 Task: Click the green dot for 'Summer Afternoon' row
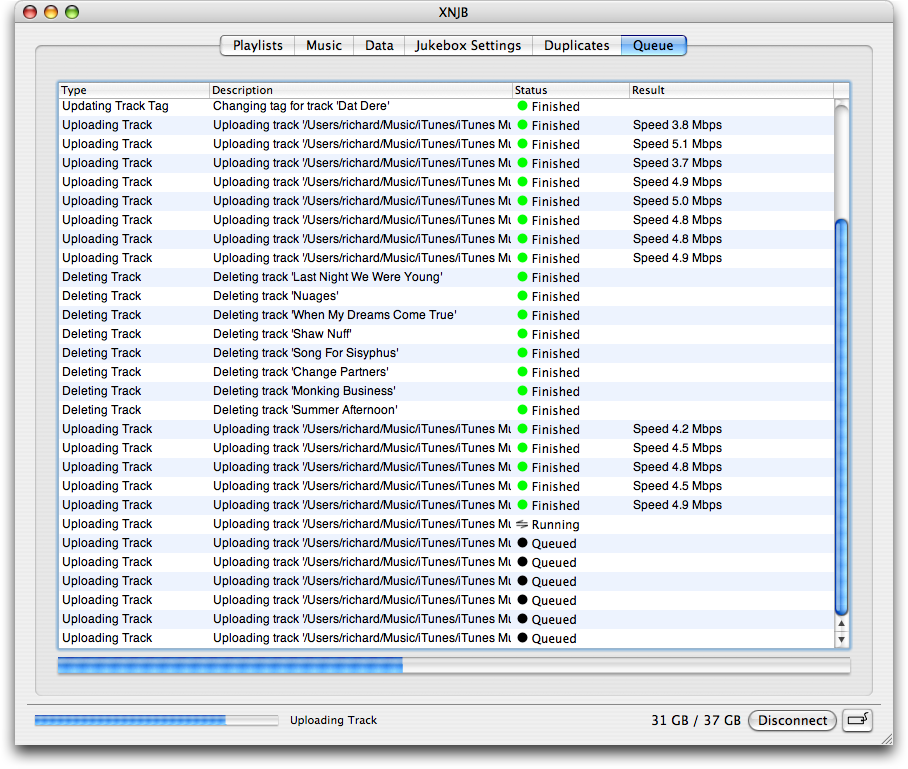(x=522, y=410)
